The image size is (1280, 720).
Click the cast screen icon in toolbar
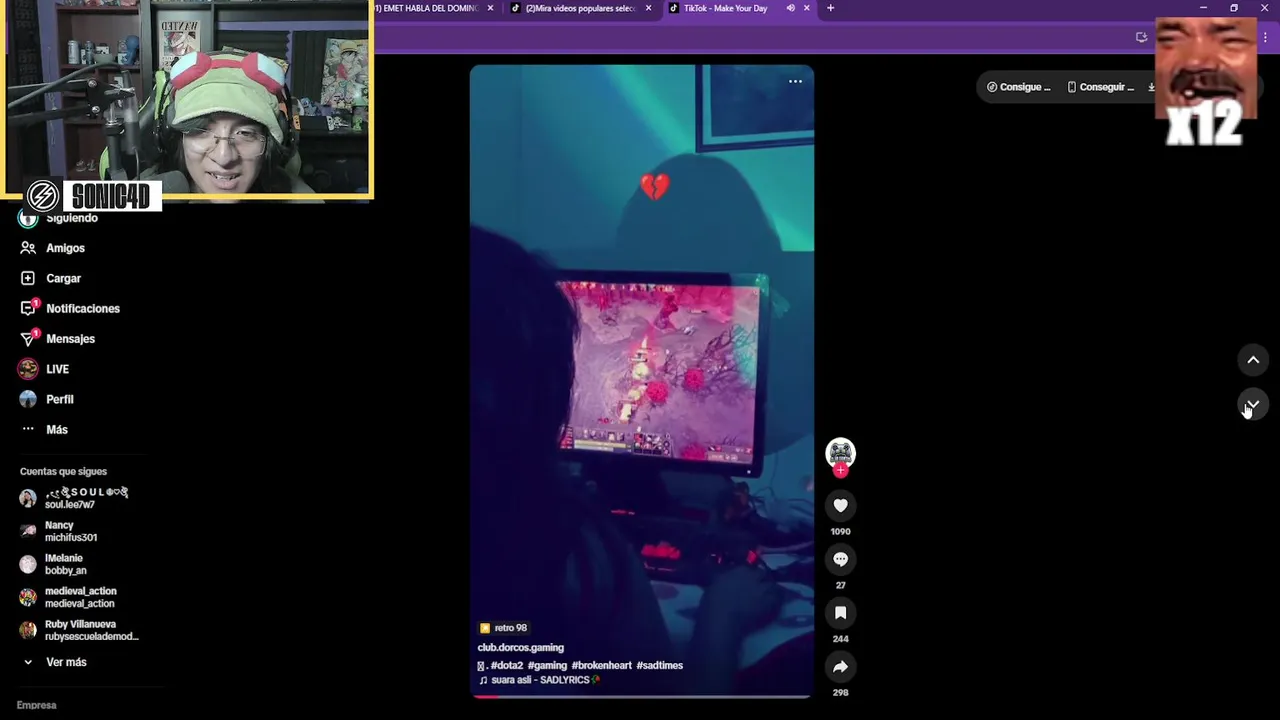(1141, 37)
